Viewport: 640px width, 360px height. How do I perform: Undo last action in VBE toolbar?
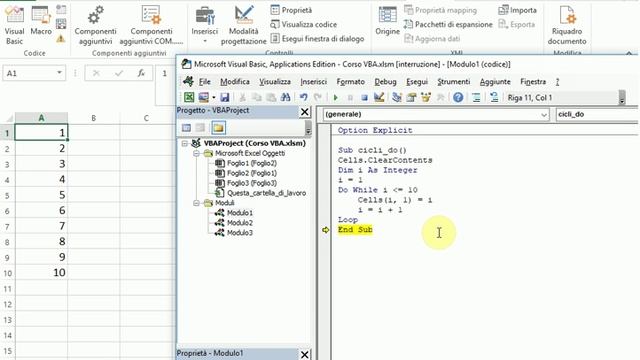[303, 97]
